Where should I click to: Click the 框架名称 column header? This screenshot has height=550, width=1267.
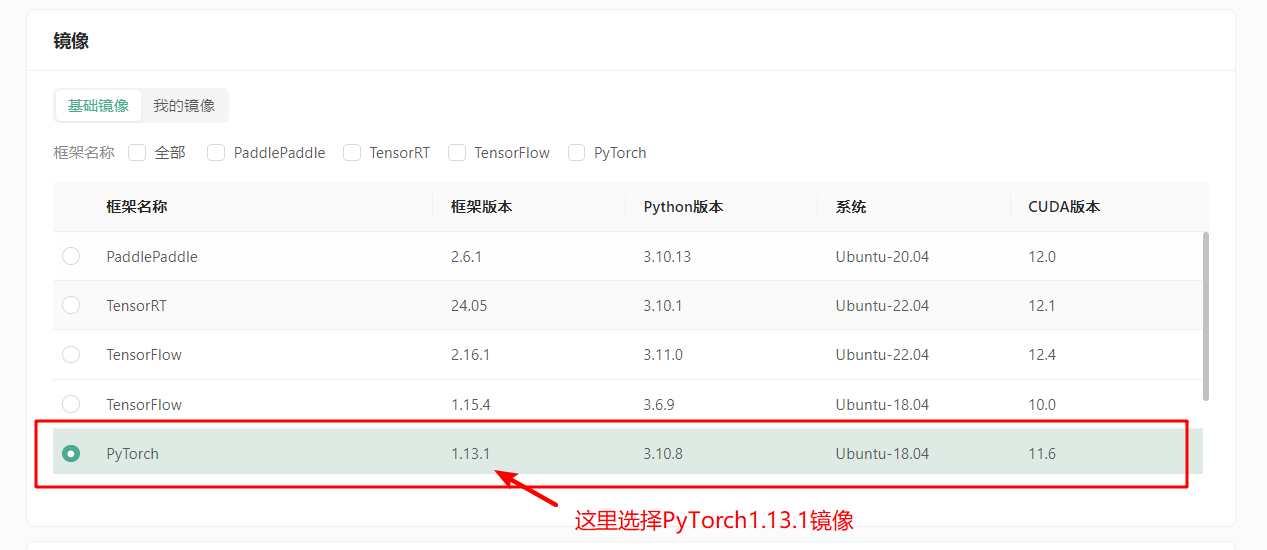pos(137,207)
